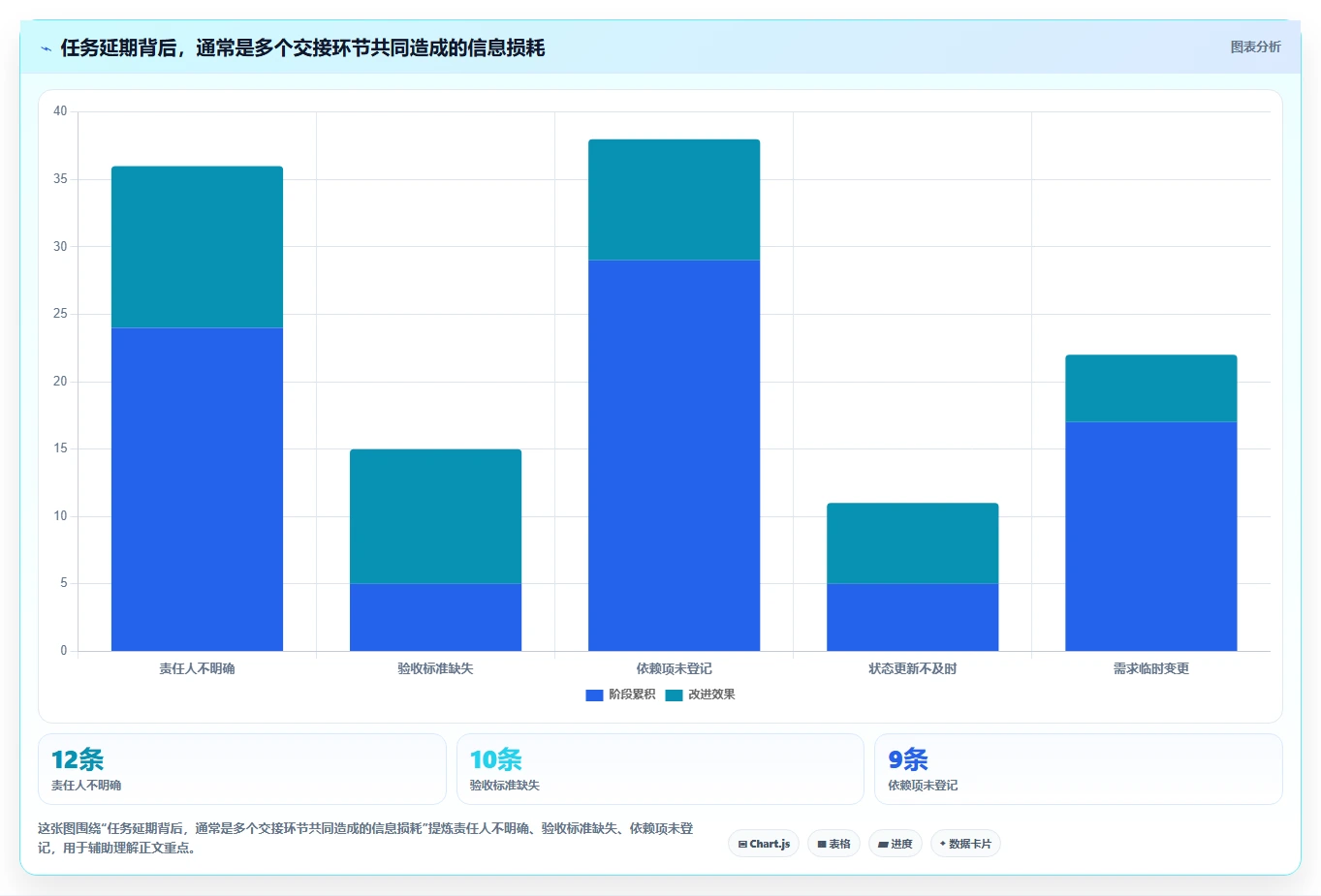Select the blue 阶段累积 bar for 验收标准缺失
Image resolution: width=1321 pixels, height=896 pixels.
tap(435, 617)
